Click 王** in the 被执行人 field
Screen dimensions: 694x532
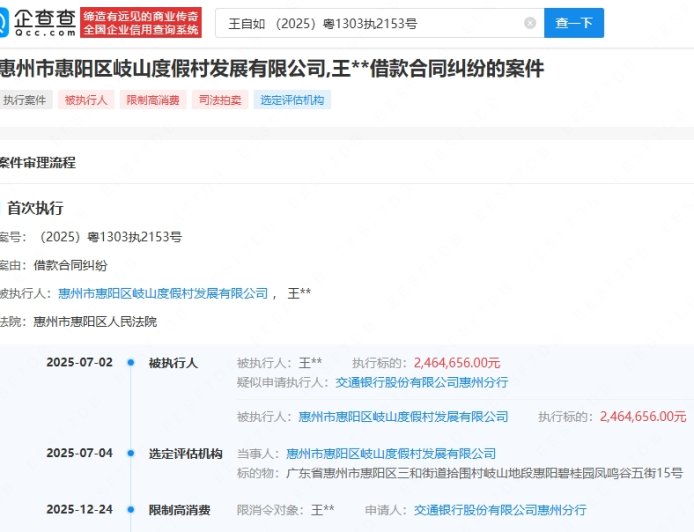[x=299, y=293]
